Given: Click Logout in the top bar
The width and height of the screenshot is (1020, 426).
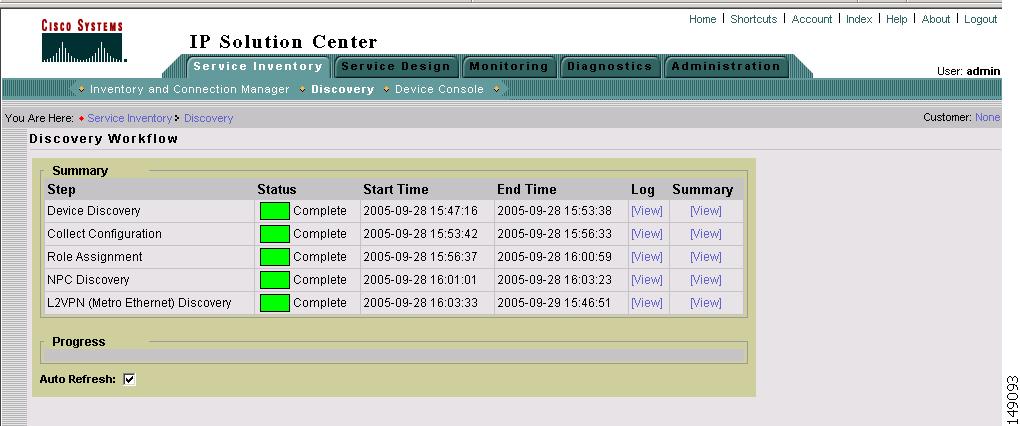Looking at the screenshot, I should click(x=980, y=20).
